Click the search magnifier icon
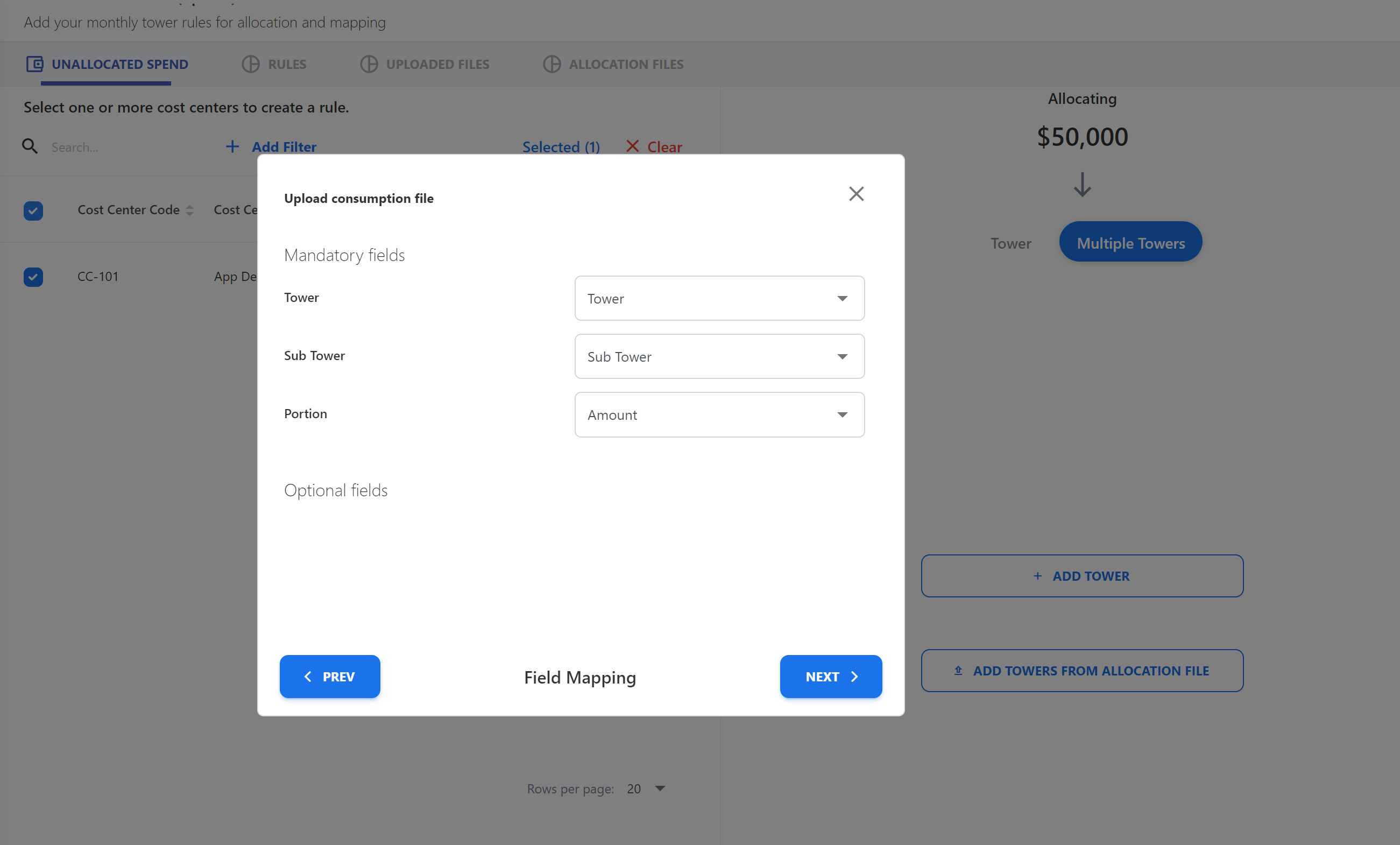This screenshot has width=1400, height=845. coord(30,146)
